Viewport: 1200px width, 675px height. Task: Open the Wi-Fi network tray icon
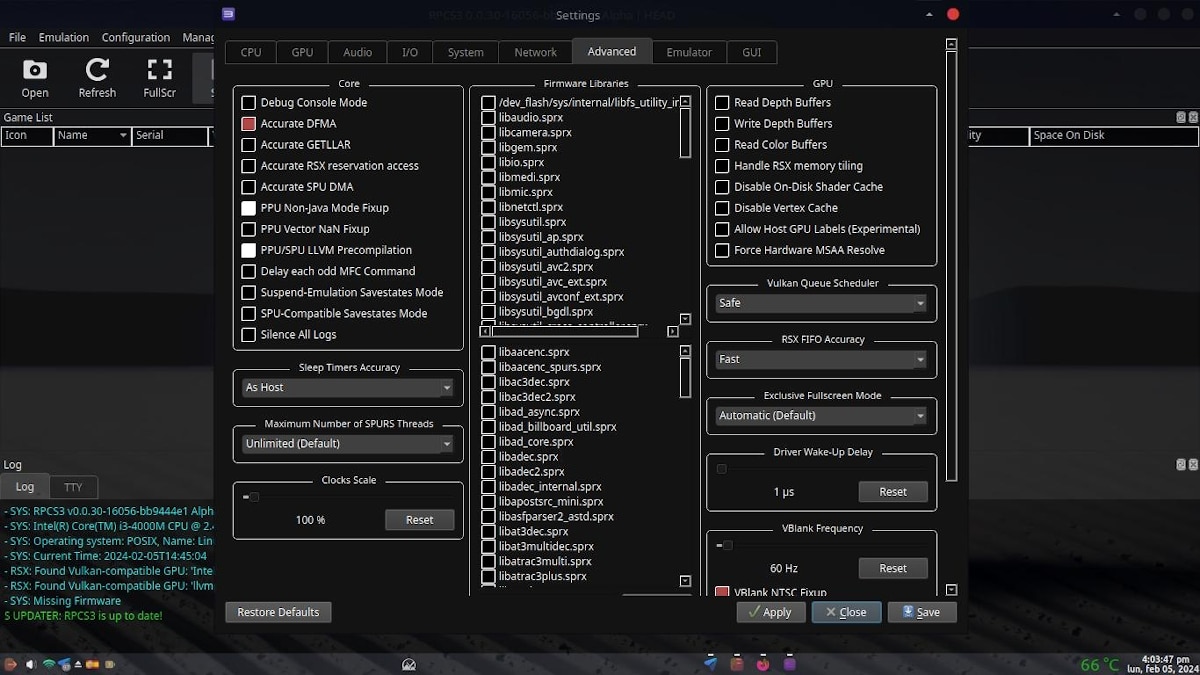tap(48, 664)
